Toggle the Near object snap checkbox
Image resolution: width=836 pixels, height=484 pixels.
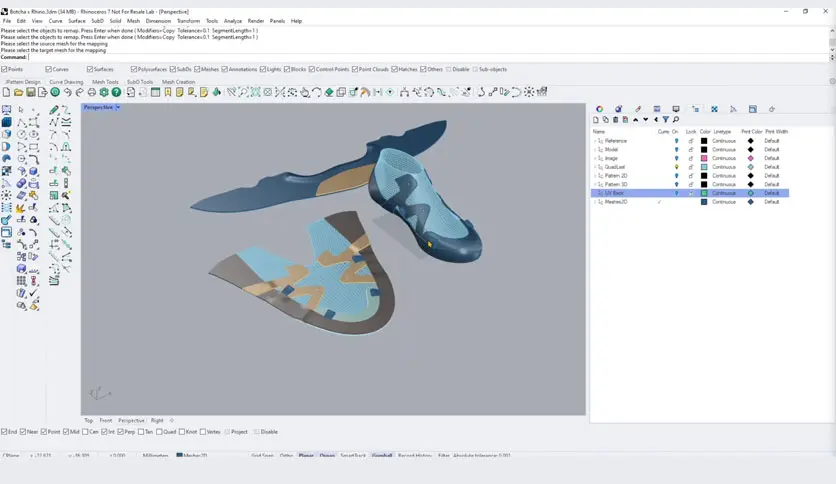pyautogui.click(x=23, y=432)
